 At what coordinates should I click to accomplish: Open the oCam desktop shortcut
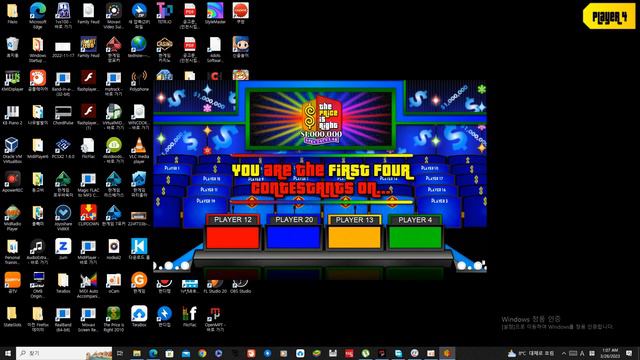(113, 283)
